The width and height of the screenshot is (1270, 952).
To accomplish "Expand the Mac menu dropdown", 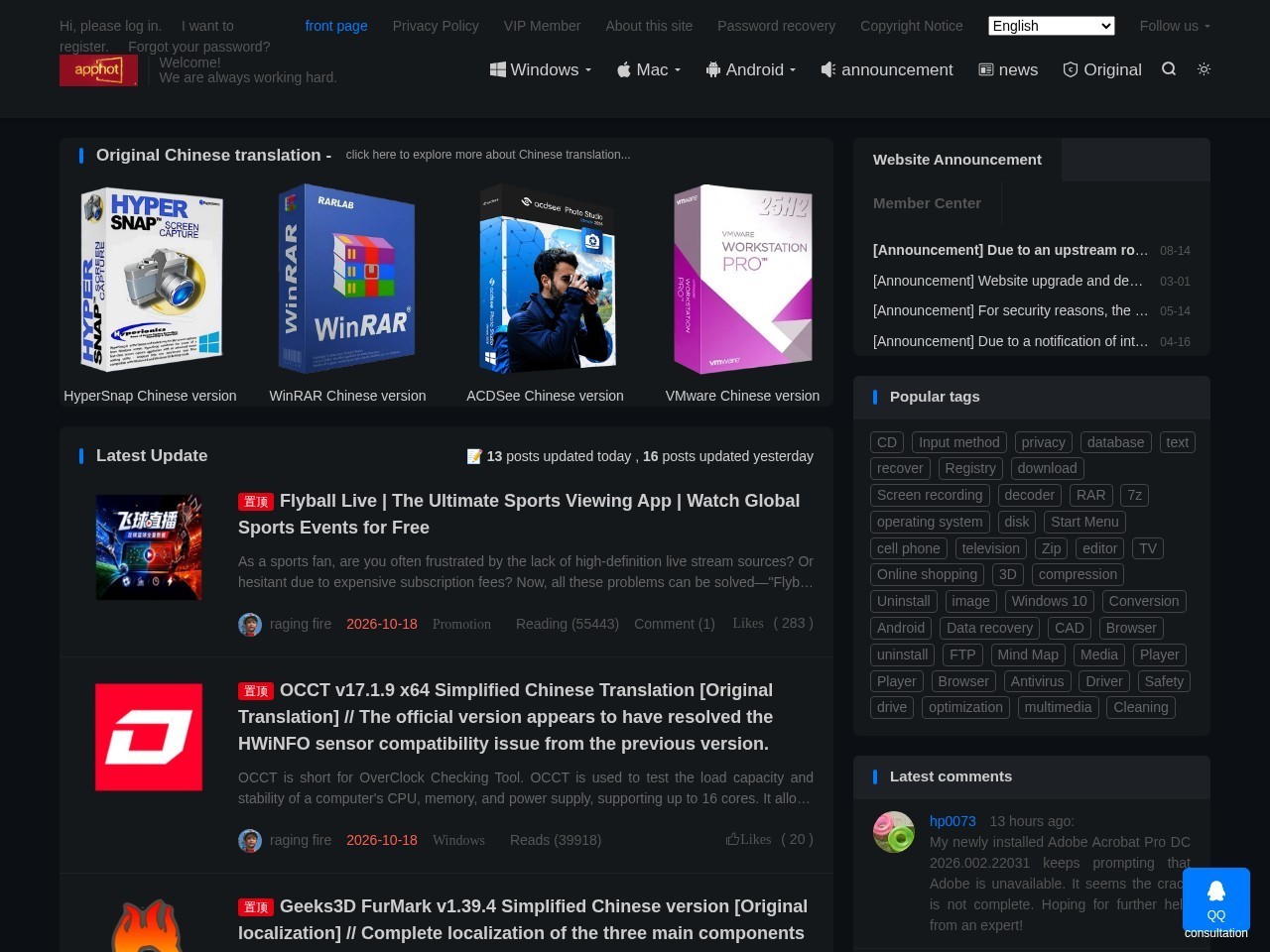I will click(x=649, y=69).
